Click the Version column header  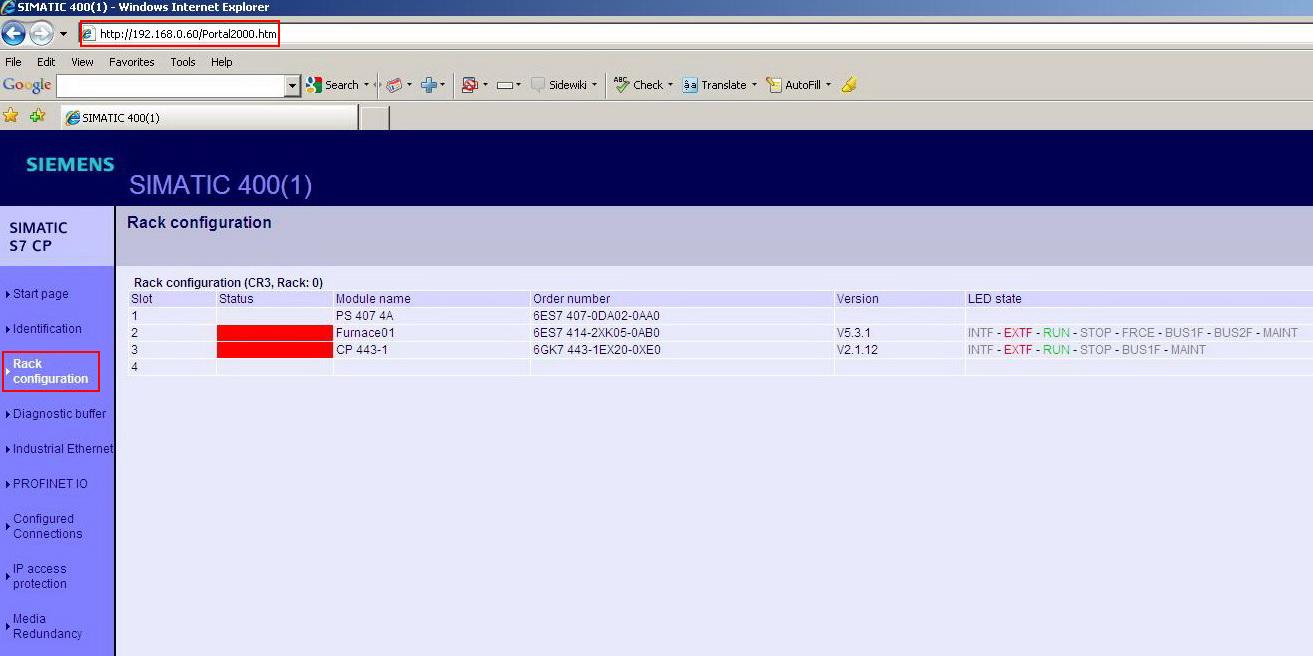(x=858, y=299)
